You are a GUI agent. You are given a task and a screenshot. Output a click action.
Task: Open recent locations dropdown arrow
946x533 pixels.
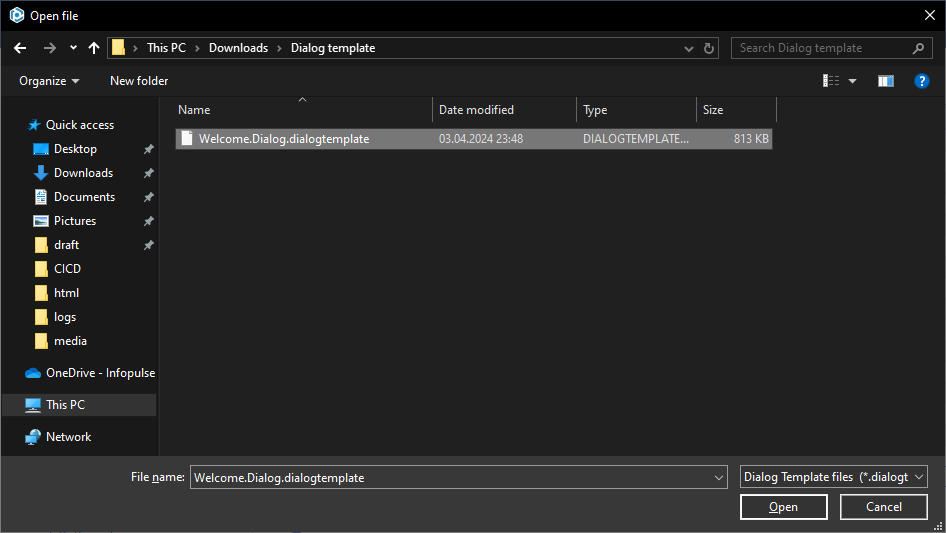(73, 48)
